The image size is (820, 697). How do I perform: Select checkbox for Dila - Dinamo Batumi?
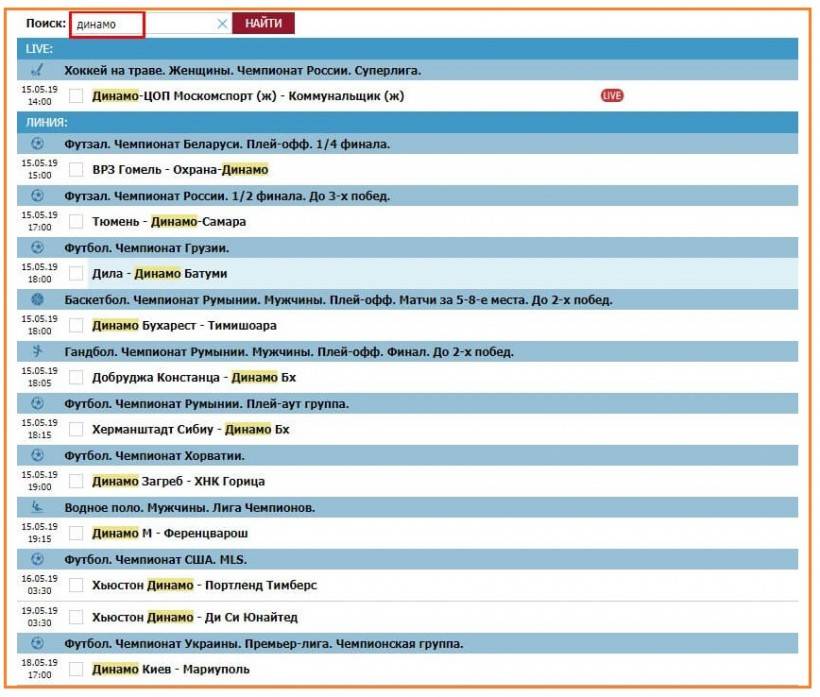[x=76, y=273]
